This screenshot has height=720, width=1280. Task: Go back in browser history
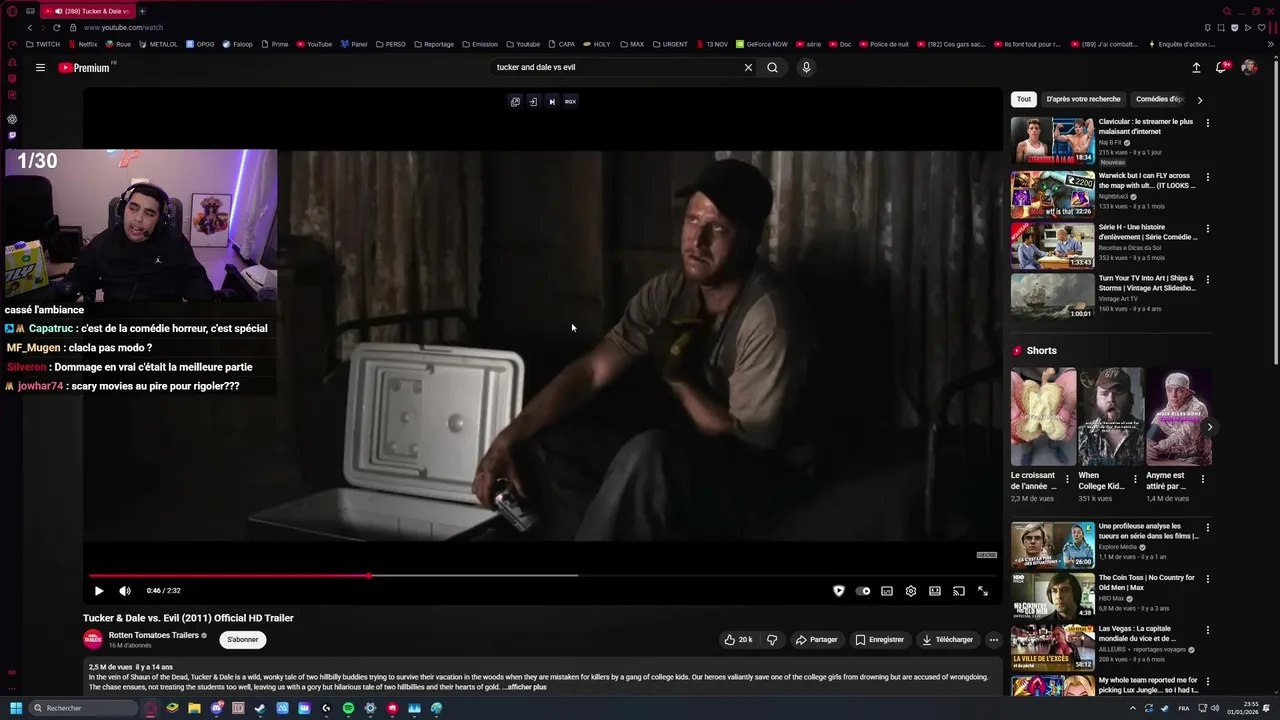tap(30, 27)
